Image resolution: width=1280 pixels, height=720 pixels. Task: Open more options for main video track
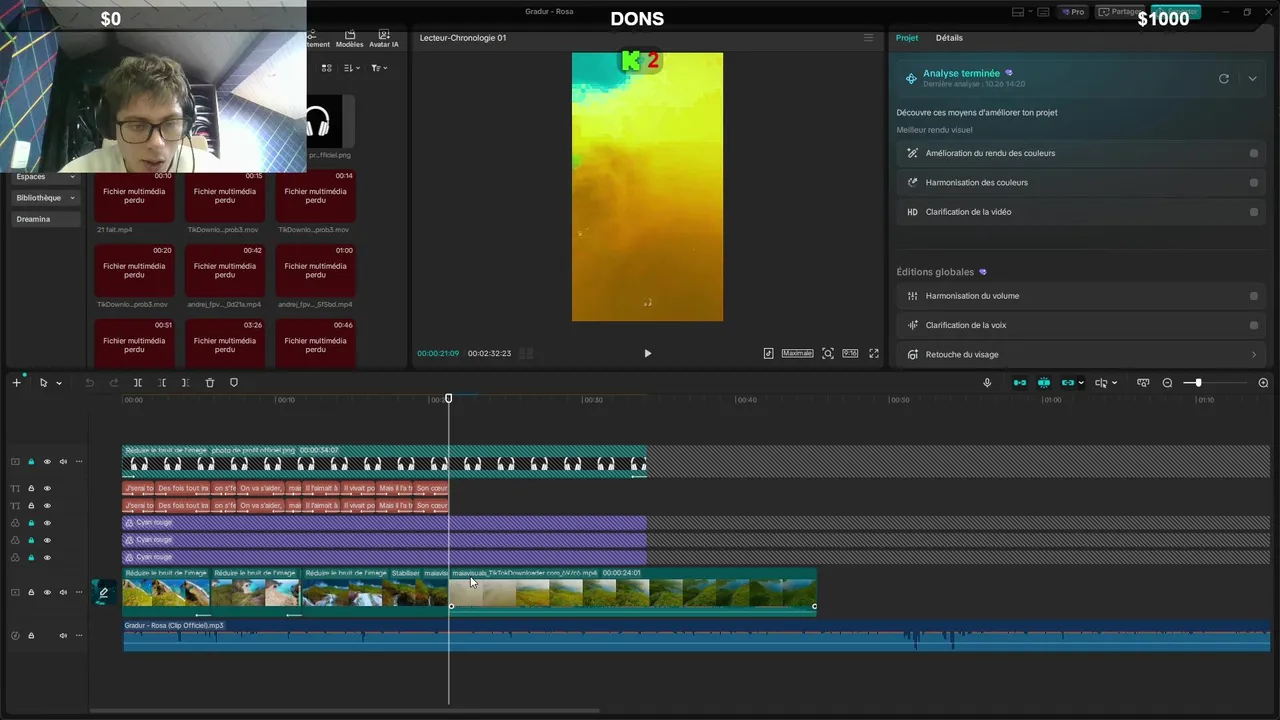[x=79, y=593]
